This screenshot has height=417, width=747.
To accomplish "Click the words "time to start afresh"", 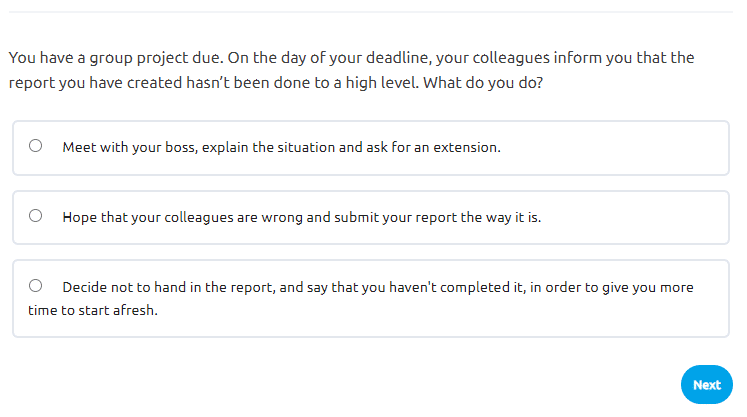I will [93, 310].
